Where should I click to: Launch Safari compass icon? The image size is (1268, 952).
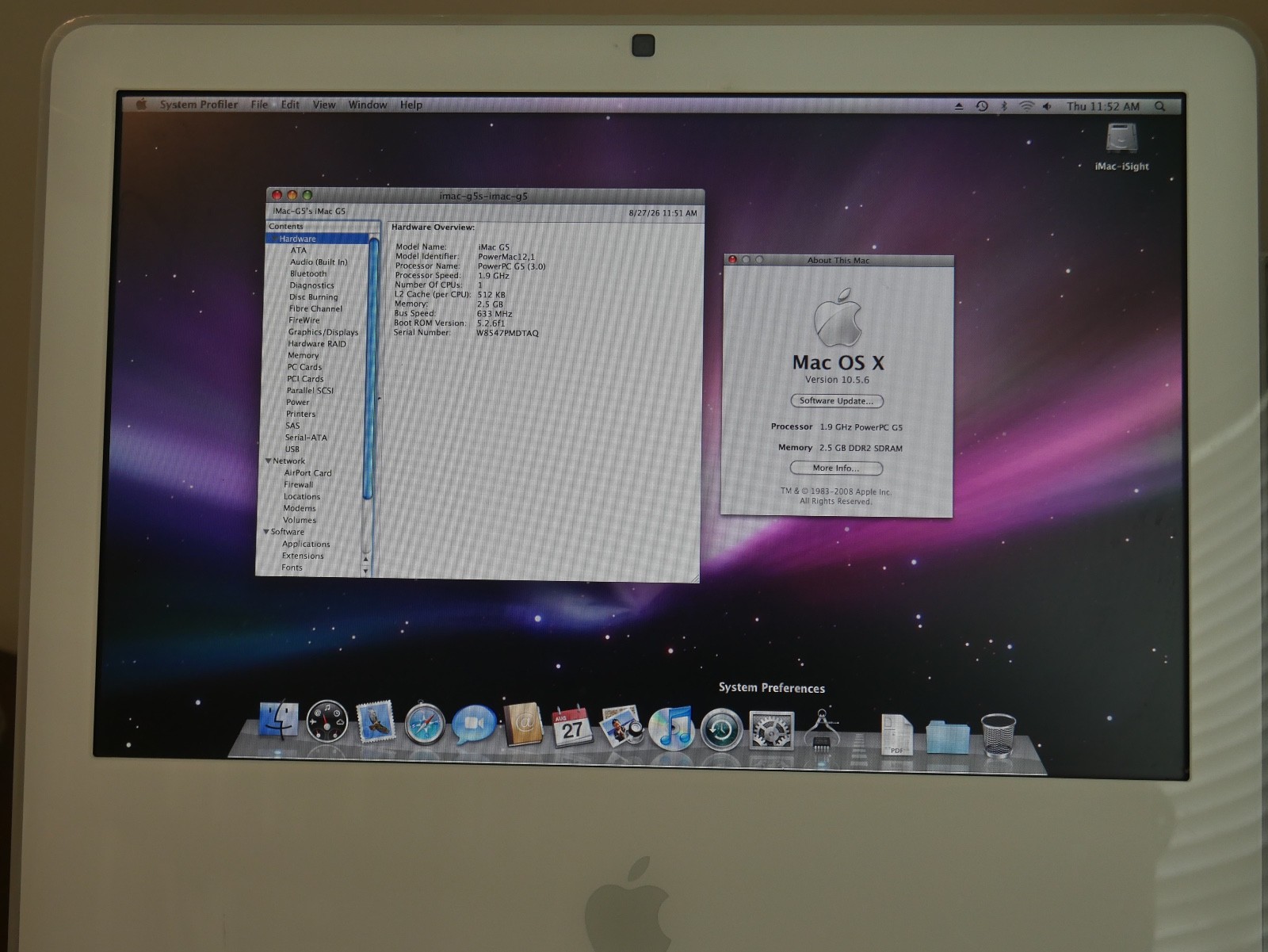424,724
